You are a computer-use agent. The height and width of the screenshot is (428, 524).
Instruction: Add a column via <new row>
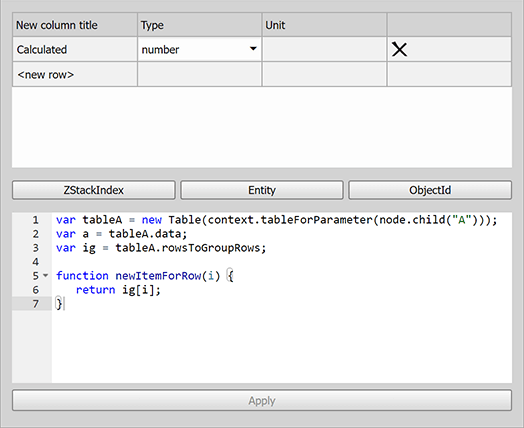75,75
